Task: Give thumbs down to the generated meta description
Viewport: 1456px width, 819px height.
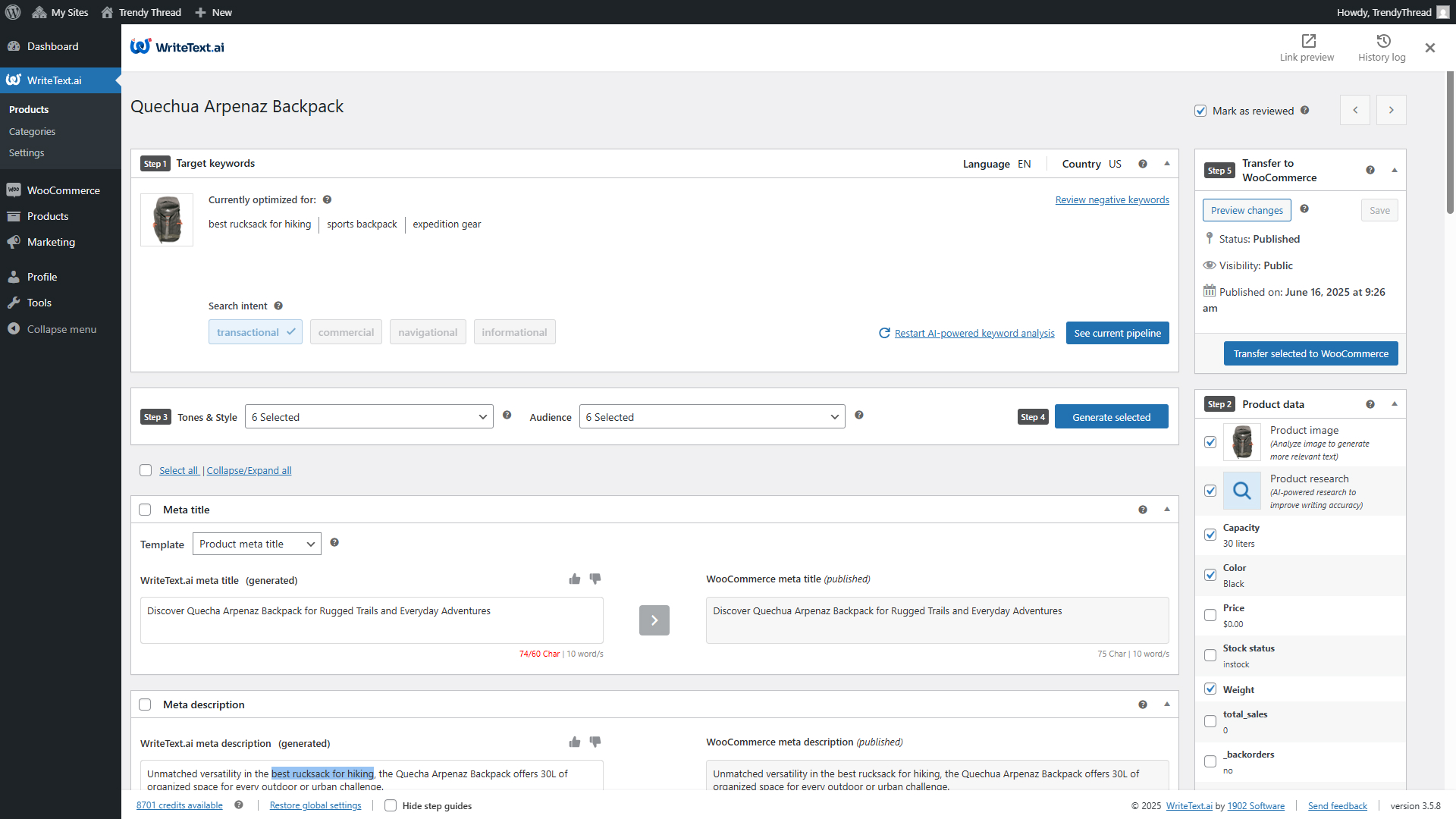Action: point(595,742)
